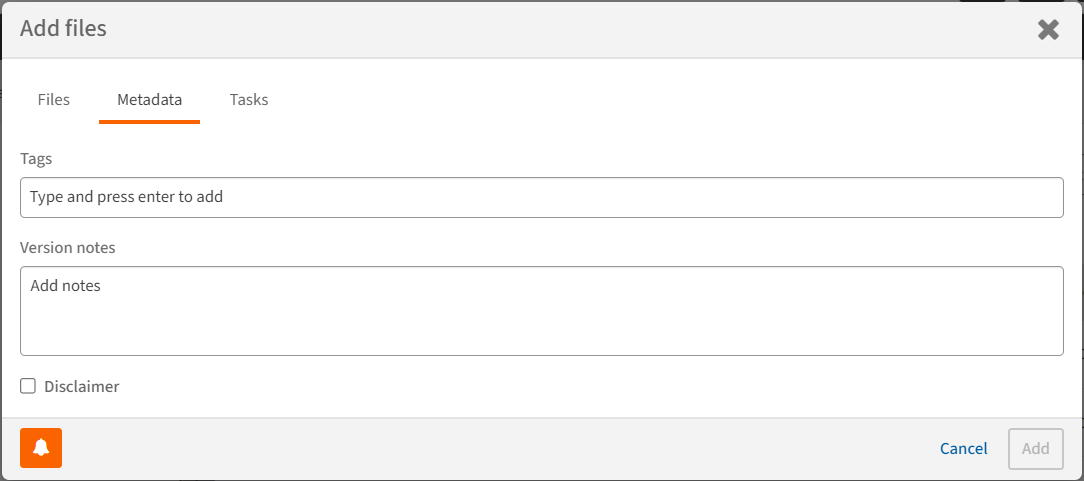This screenshot has width=1084, height=481.
Task: Switch to the Files tab
Action: point(54,100)
